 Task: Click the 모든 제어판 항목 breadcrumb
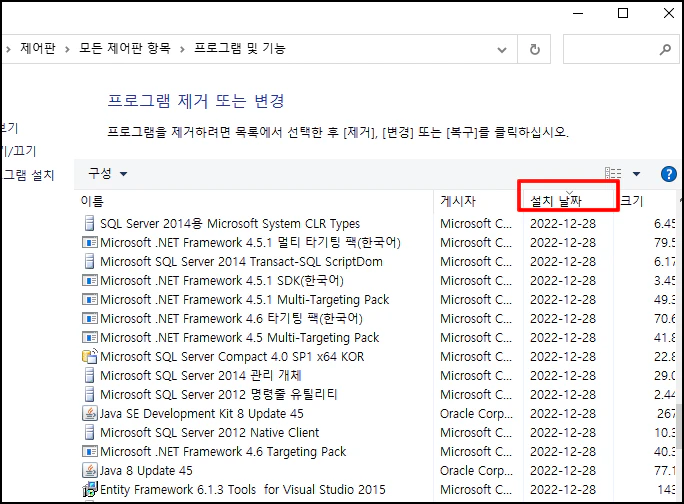click(125, 48)
